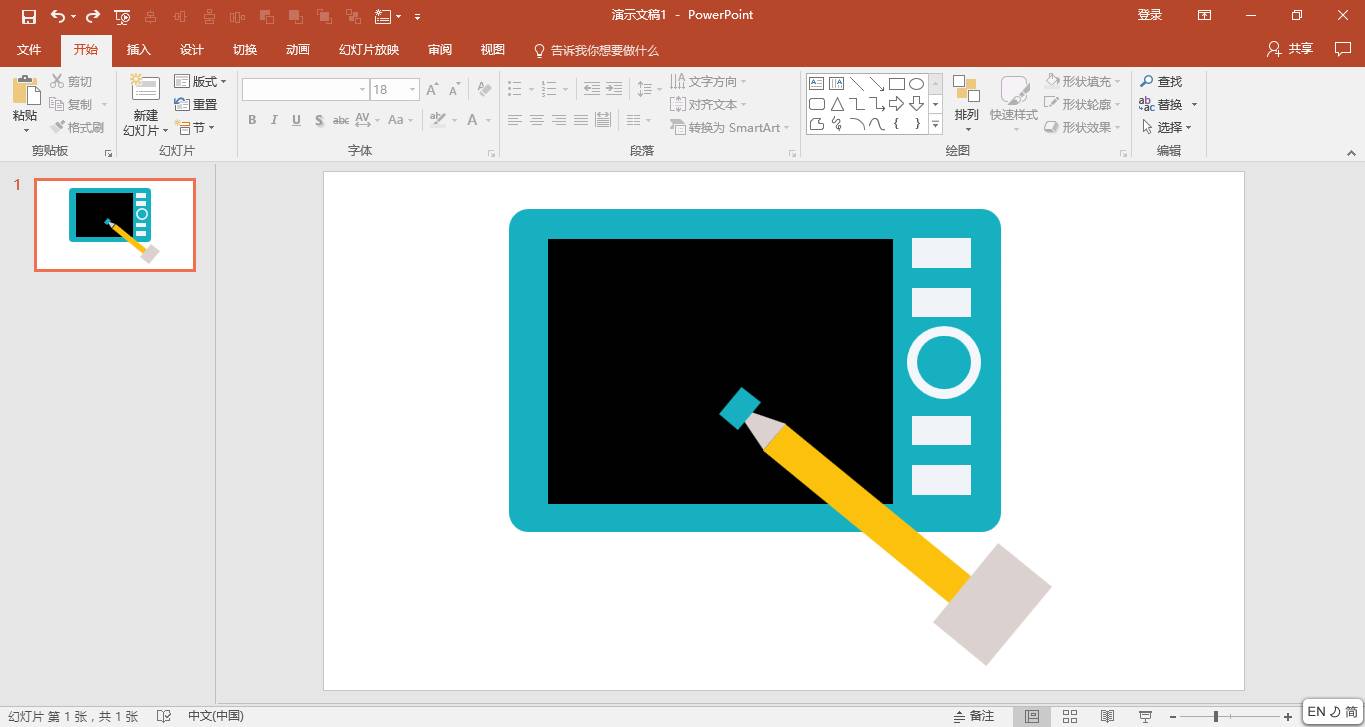Customize the quick access toolbar dropdown
Screen dimensions: 1365x727
point(417,16)
